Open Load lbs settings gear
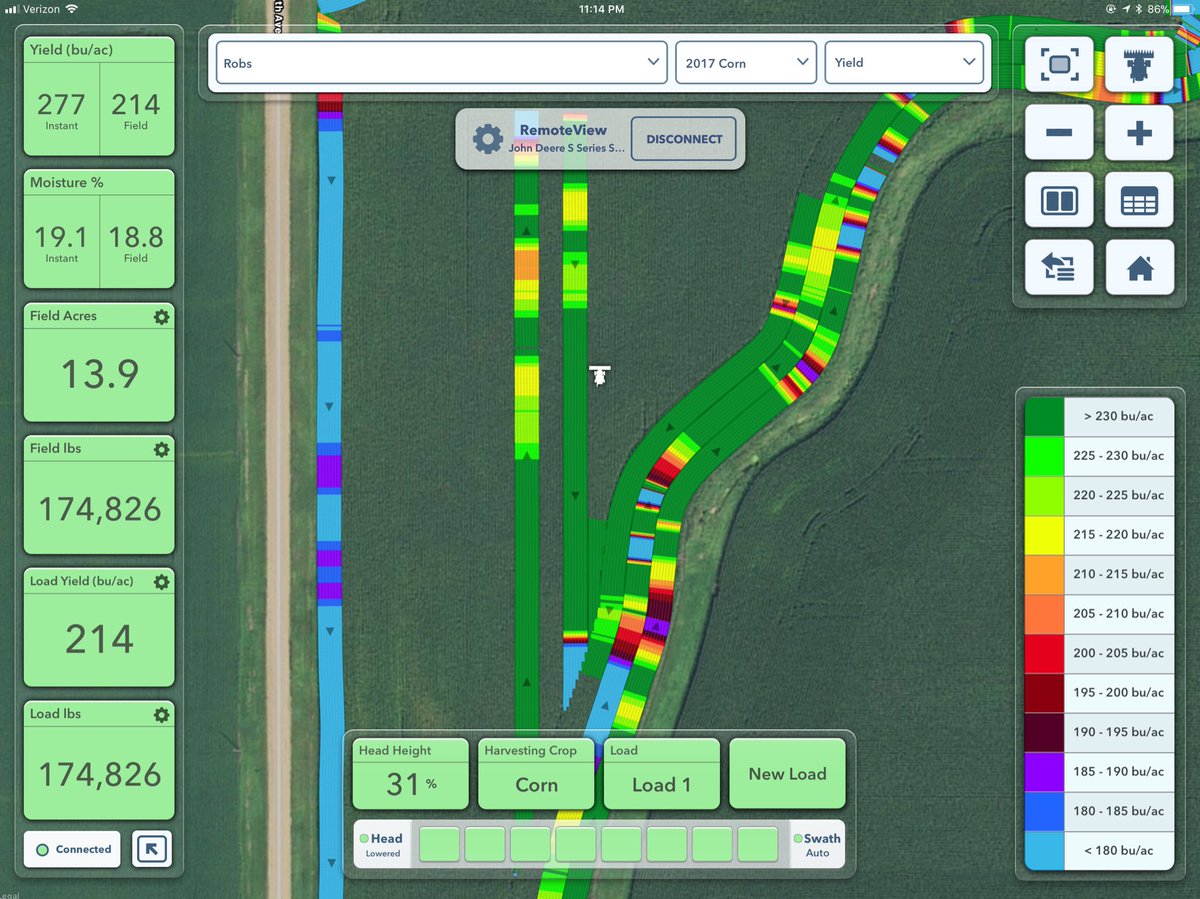Image resolution: width=1200 pixels, height=899 pixels. [161, 715]
